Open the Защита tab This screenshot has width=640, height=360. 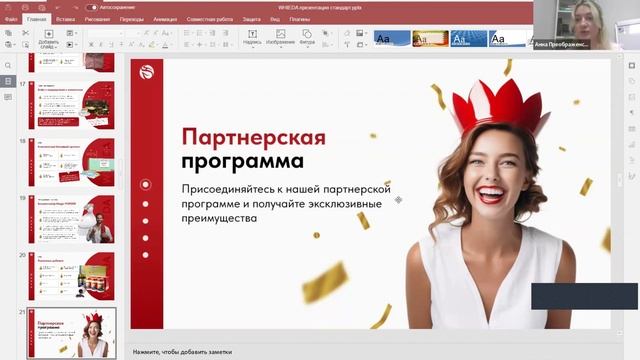coord(251,19)
